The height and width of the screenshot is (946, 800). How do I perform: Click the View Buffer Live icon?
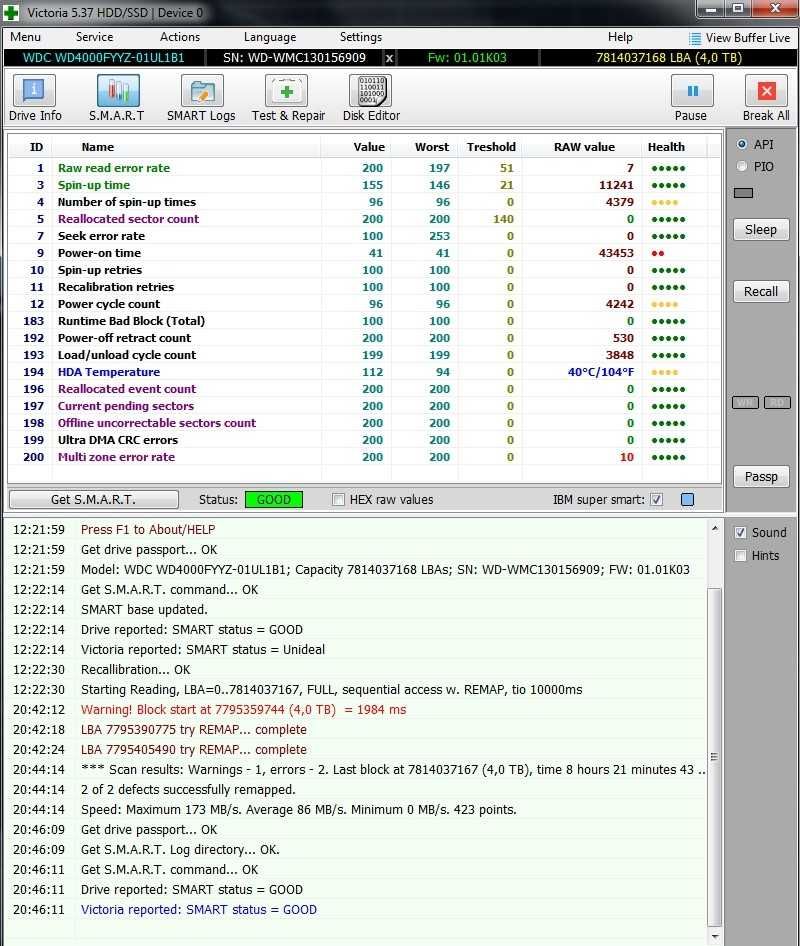point(695,39)
